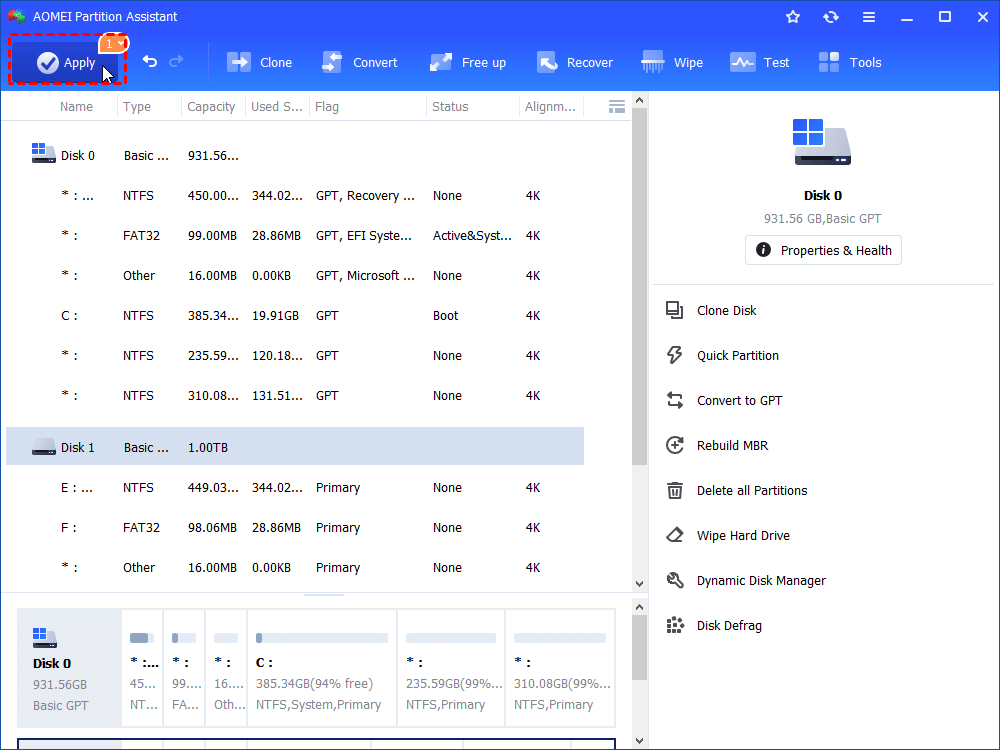The width and height of the screenshot is (1000, 750).
Task: Select the F: FAT32 partition row
Action: pos(295,527)
